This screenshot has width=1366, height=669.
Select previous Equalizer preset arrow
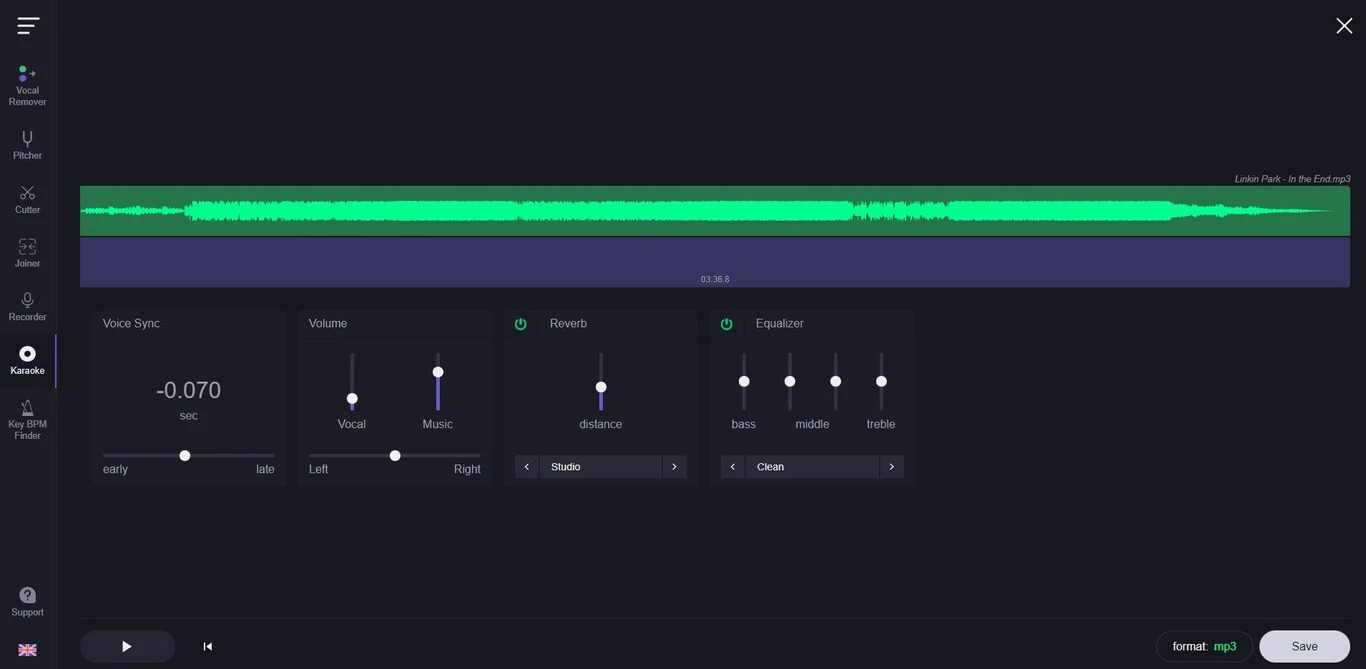point(733,467)
